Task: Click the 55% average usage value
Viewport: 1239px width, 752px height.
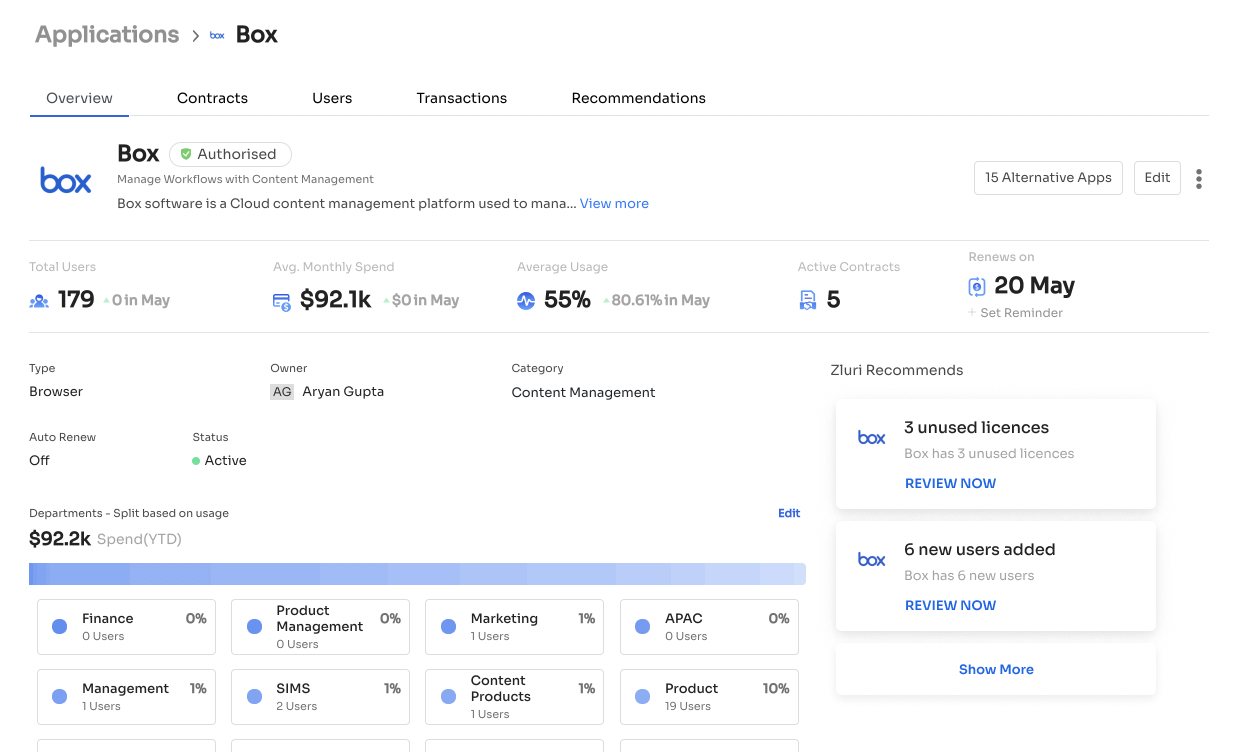Action: pos(567,299)
